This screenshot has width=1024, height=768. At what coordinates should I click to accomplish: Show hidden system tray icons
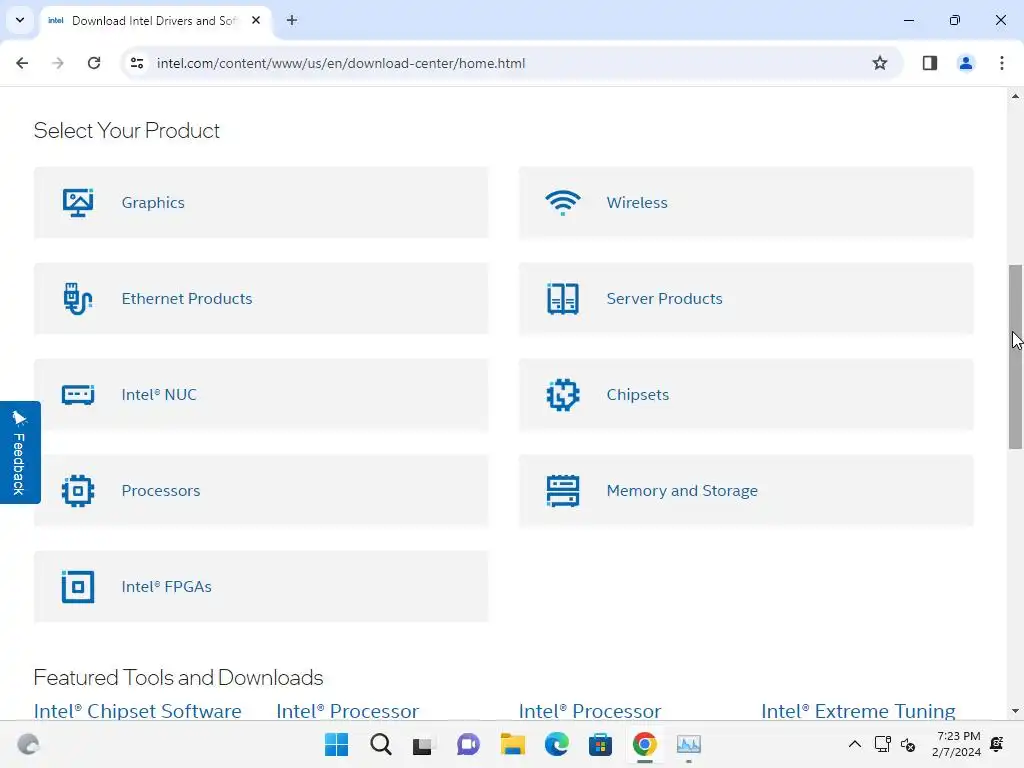tap(854, 744)
